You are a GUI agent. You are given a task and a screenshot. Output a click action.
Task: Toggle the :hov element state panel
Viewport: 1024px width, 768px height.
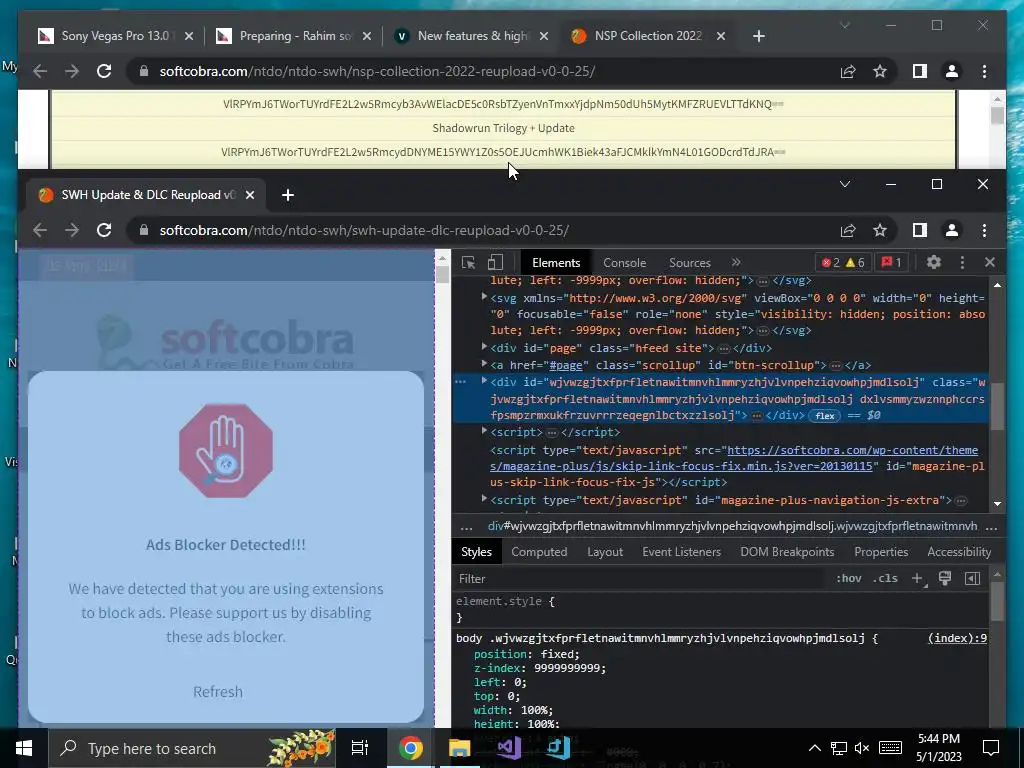[848, 579]
